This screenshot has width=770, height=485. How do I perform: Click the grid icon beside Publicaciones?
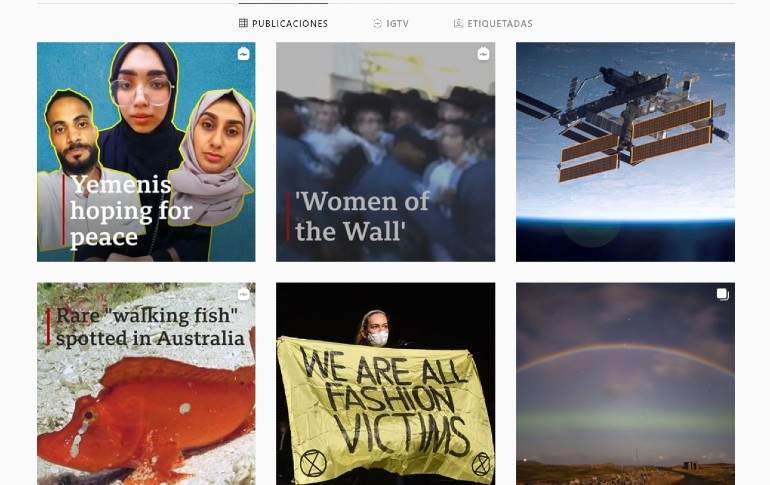(243, 23)
